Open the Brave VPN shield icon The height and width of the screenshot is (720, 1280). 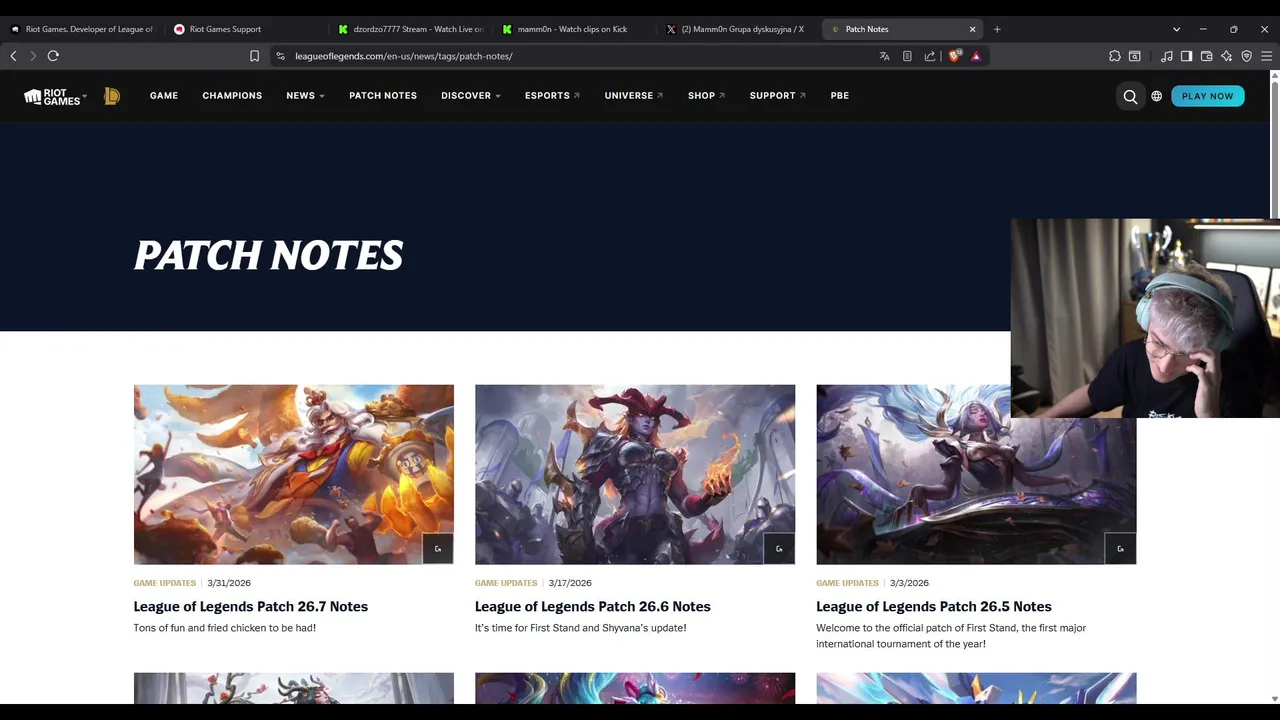coord(1246,56)
